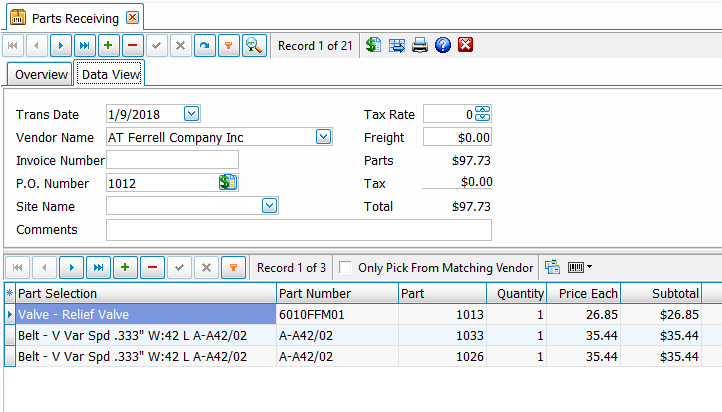722x412 pixels.
Task: Cancel edits with top X button
Action: pos(180,46)
